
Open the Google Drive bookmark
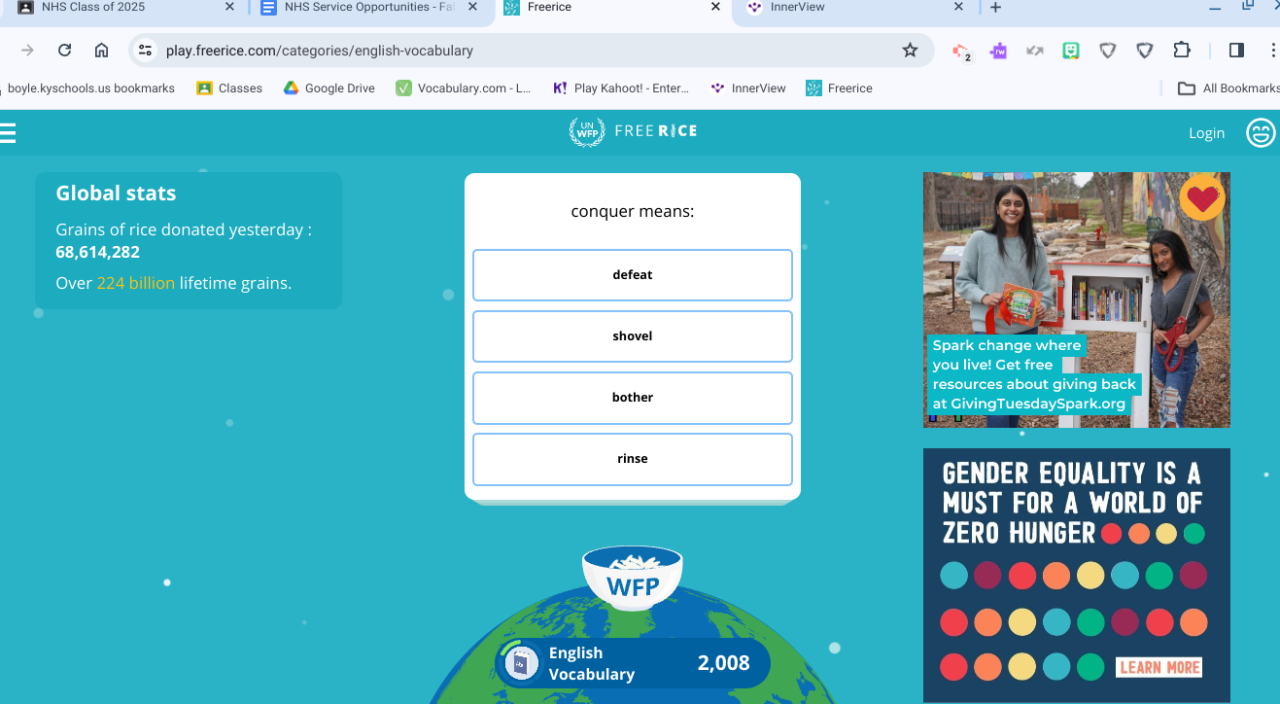click(329, 88)
